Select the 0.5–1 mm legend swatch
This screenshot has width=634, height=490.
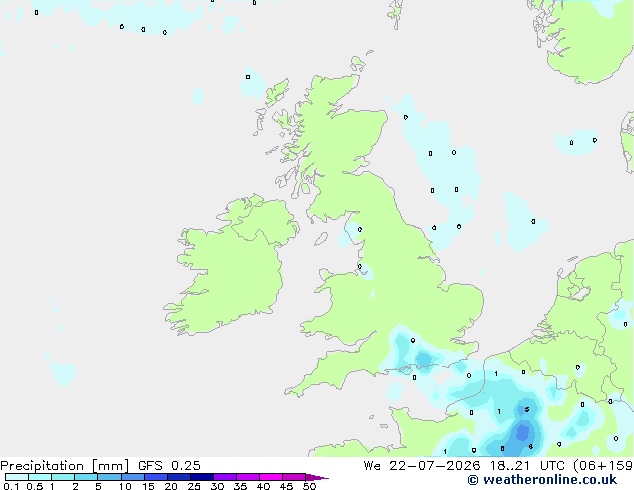point(40,477)
